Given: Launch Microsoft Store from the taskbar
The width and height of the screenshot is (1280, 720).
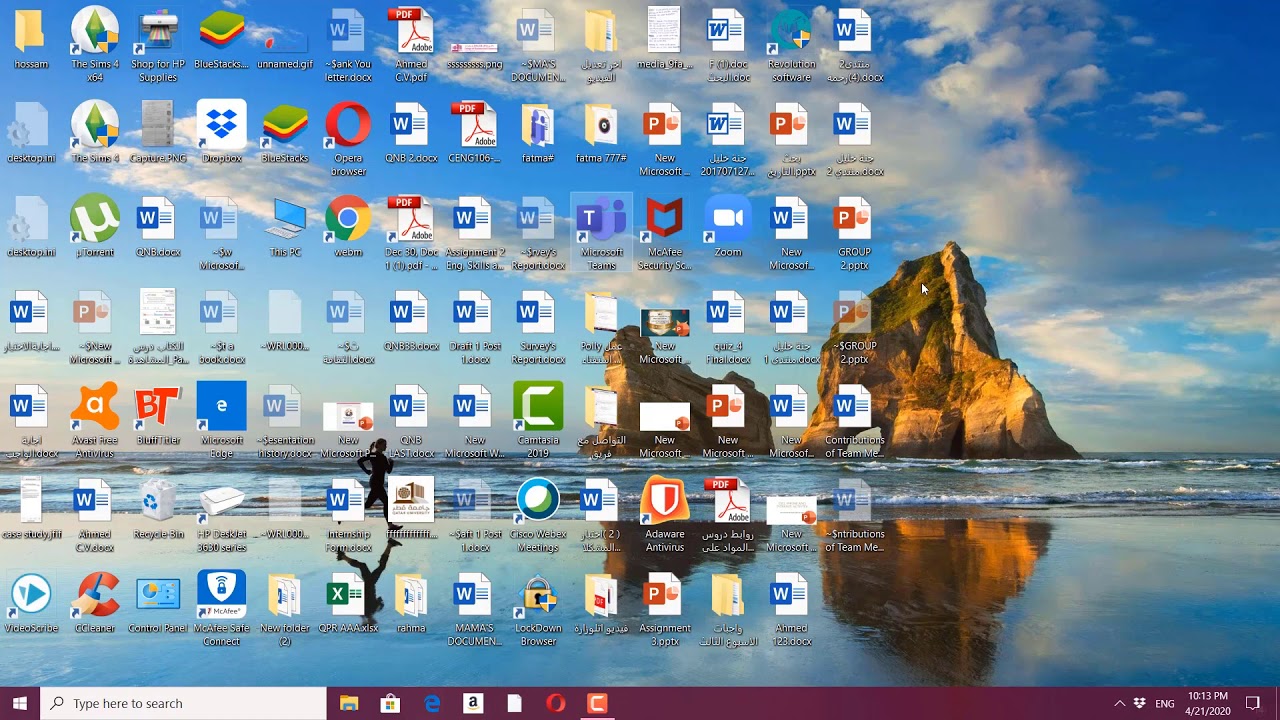Looking at the screenshot, I should coord(390,703).
